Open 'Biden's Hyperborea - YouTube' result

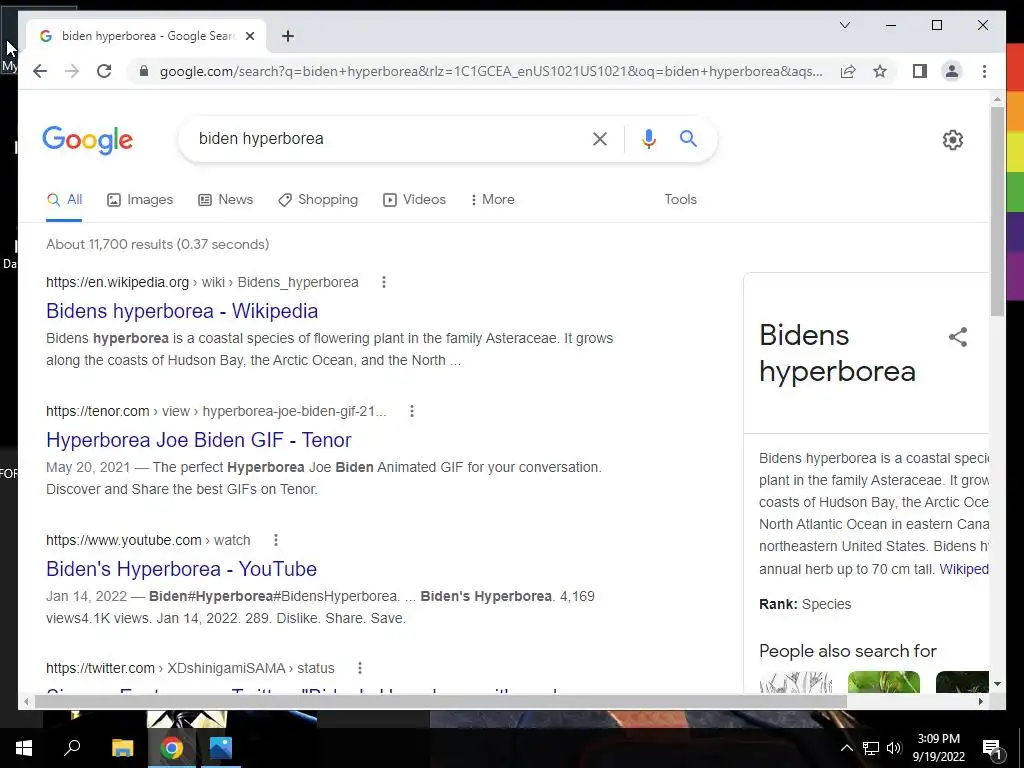[182, 569]
